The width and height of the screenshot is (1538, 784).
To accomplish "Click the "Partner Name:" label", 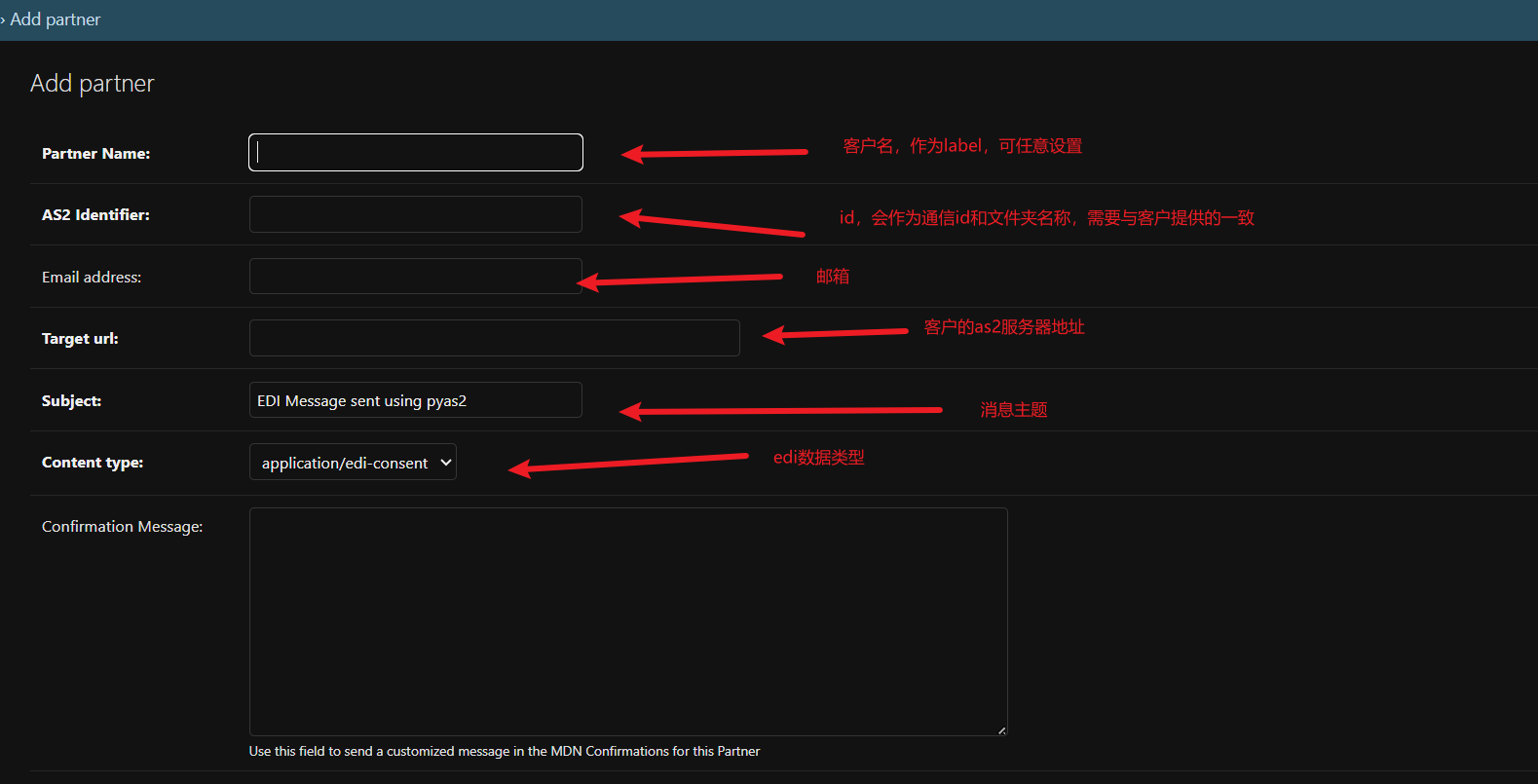I will (x=95, y=154).
